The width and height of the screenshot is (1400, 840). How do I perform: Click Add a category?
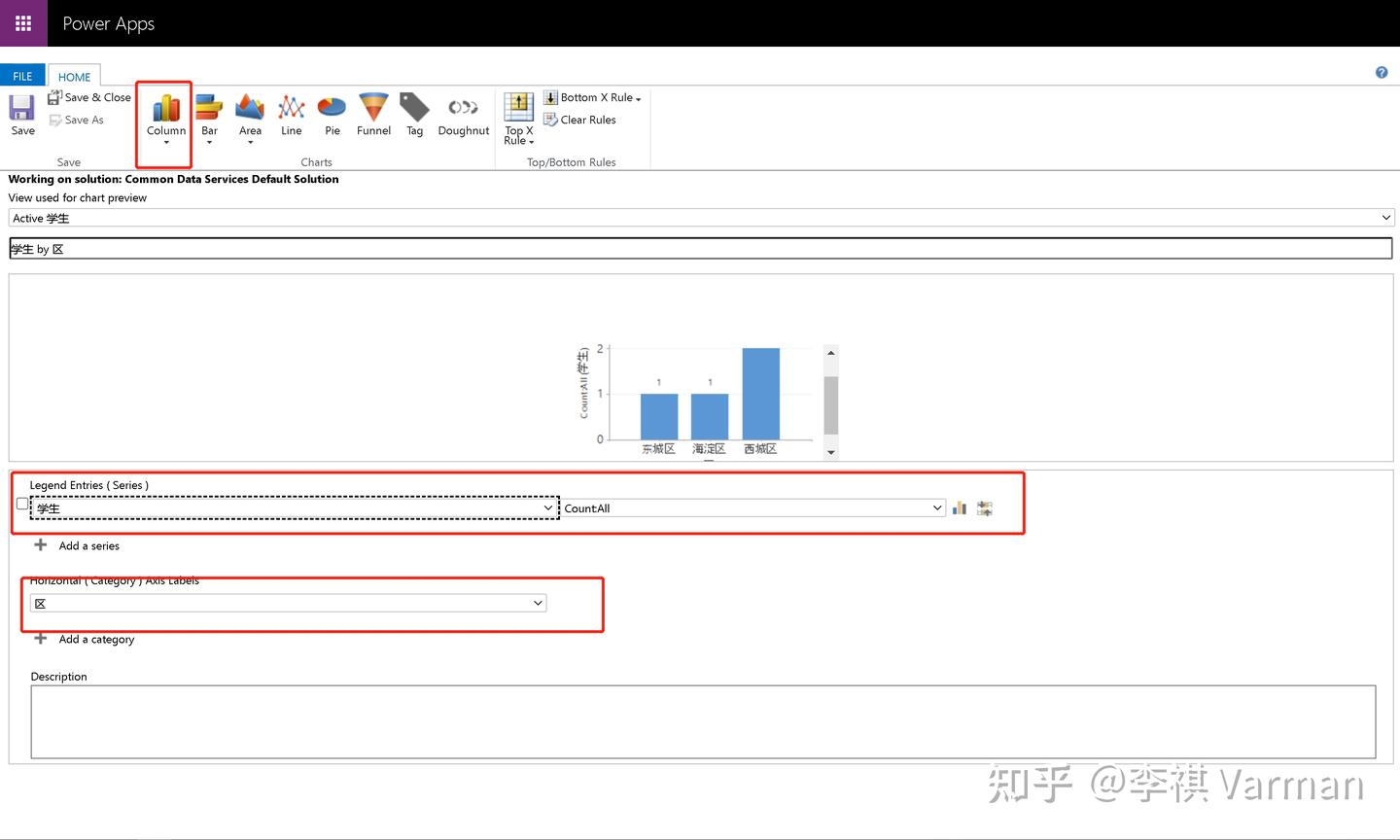tap(84, 639)
